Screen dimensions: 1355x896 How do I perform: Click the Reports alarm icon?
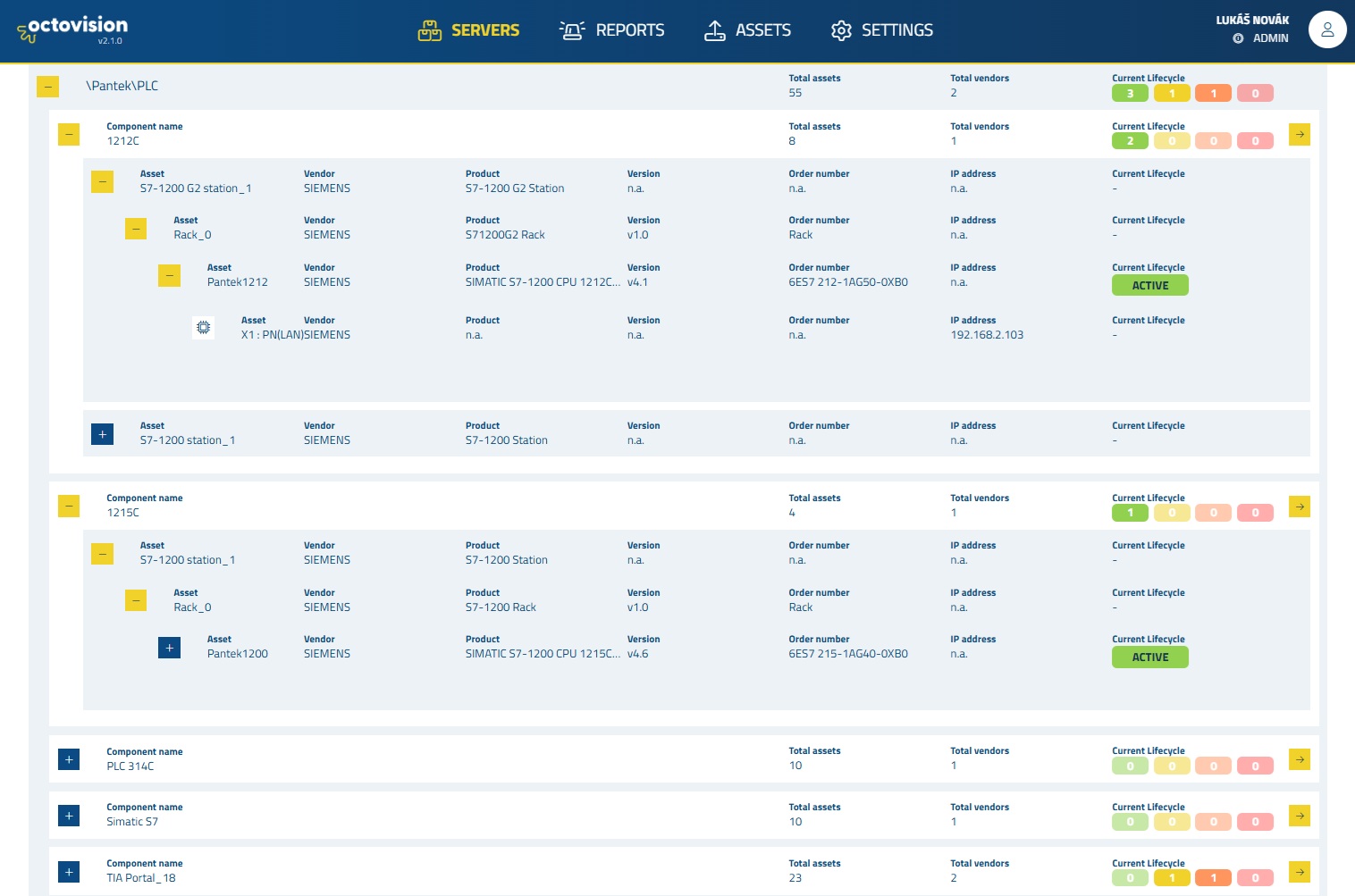point(572,30)
